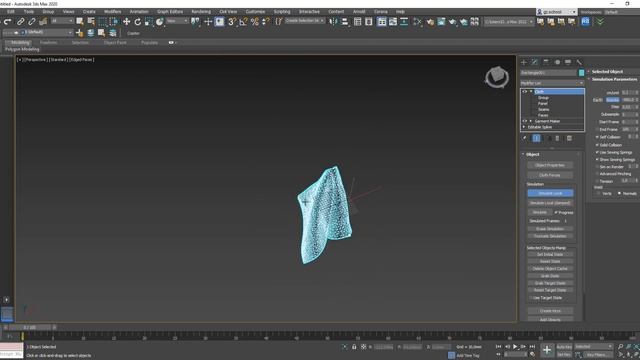Open the Customize menu
This screenshot has width=640, height=360.
point(255,12)
